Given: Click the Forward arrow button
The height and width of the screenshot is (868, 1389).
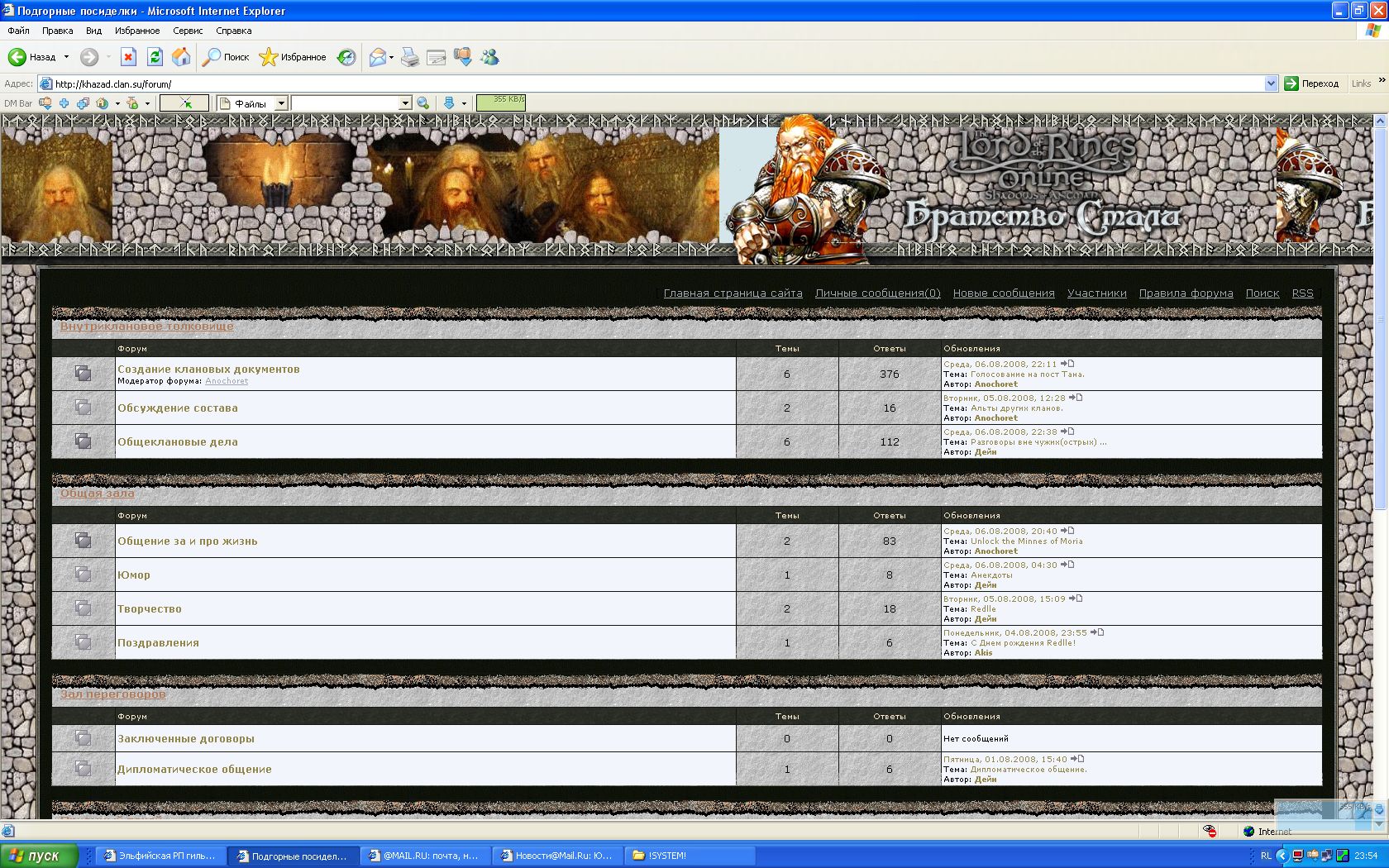Looking at the screenshot, I should 89,57.
